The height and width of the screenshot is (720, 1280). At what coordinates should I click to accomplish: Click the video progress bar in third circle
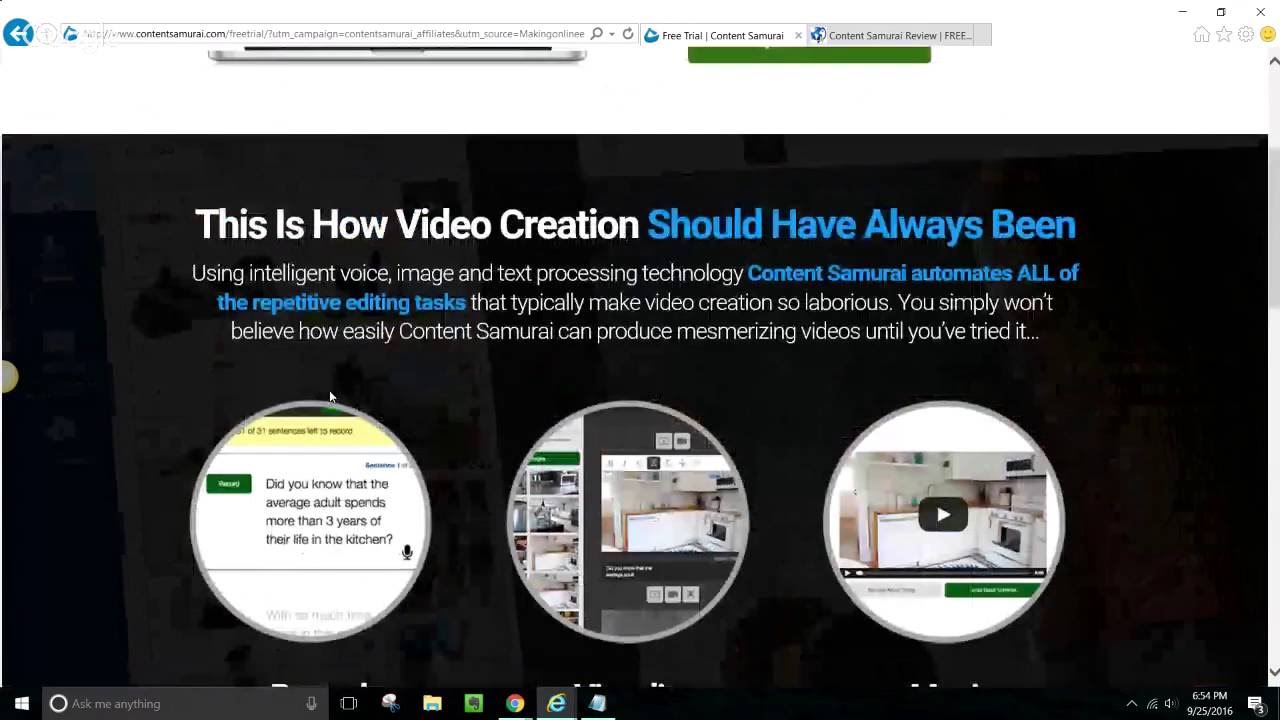943,573
